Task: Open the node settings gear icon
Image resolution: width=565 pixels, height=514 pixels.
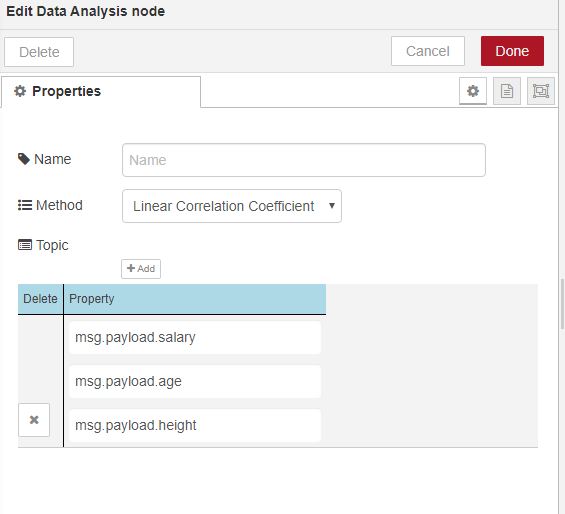Action: pos(473,91)
